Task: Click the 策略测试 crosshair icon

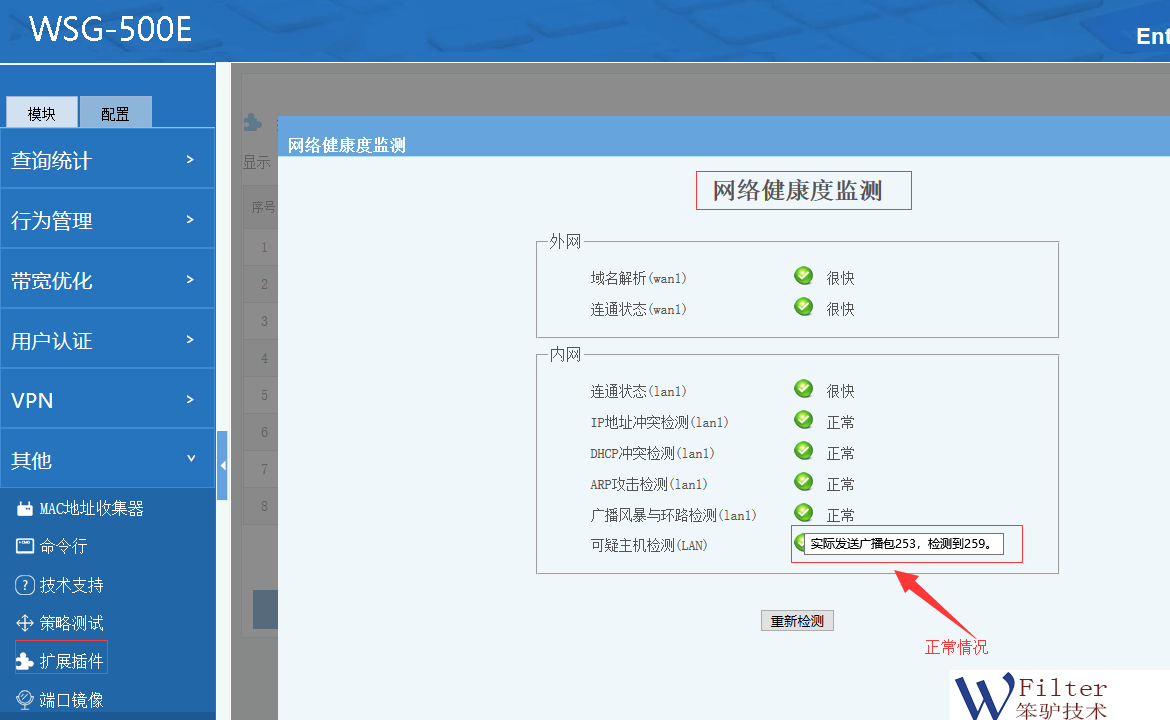Action: (x=25, y=623)
